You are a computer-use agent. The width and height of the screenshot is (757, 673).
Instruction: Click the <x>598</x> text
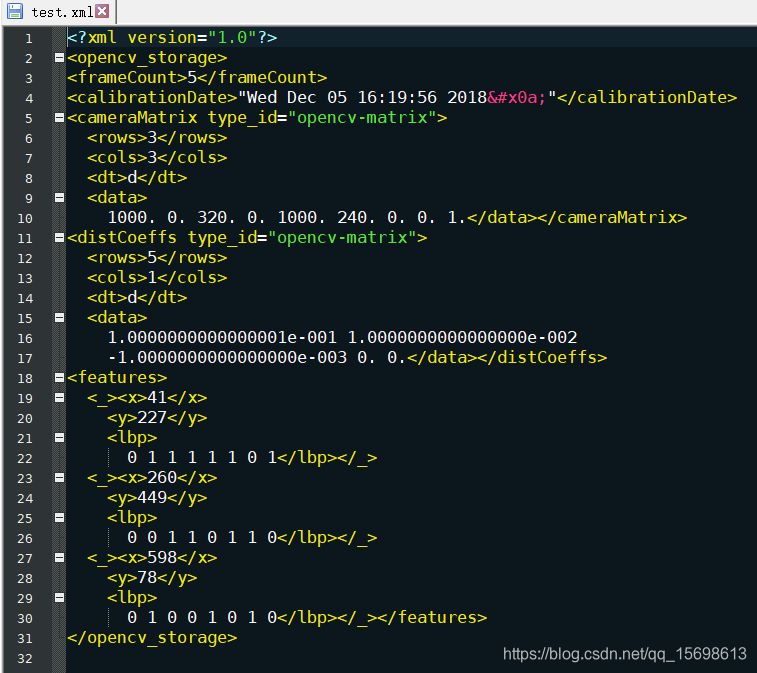pyautogui.click(x=167, y=558)
